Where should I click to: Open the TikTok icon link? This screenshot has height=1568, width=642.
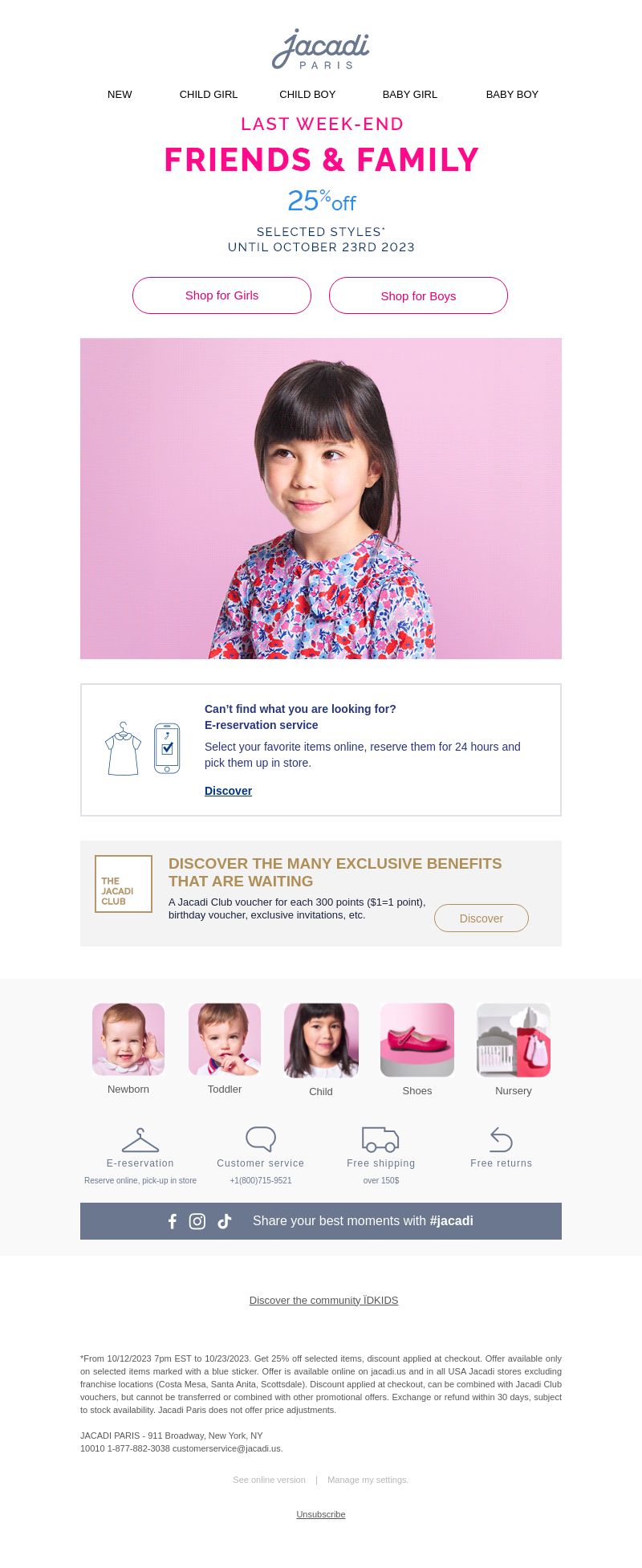(225, 1221)
